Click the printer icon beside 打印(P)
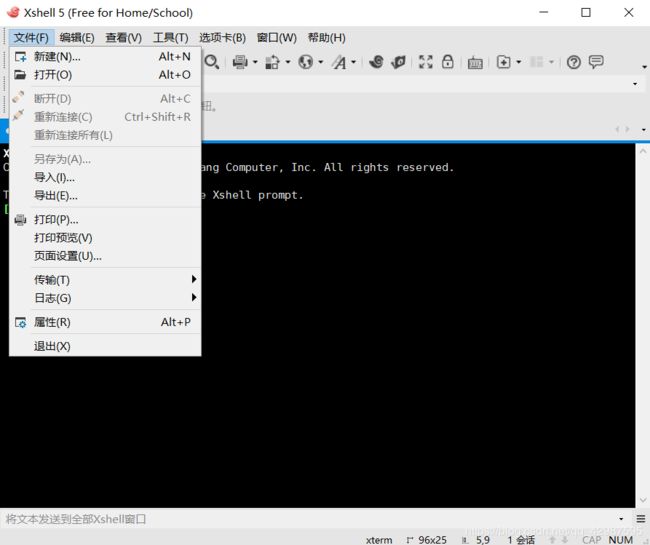 pos(20,220)
